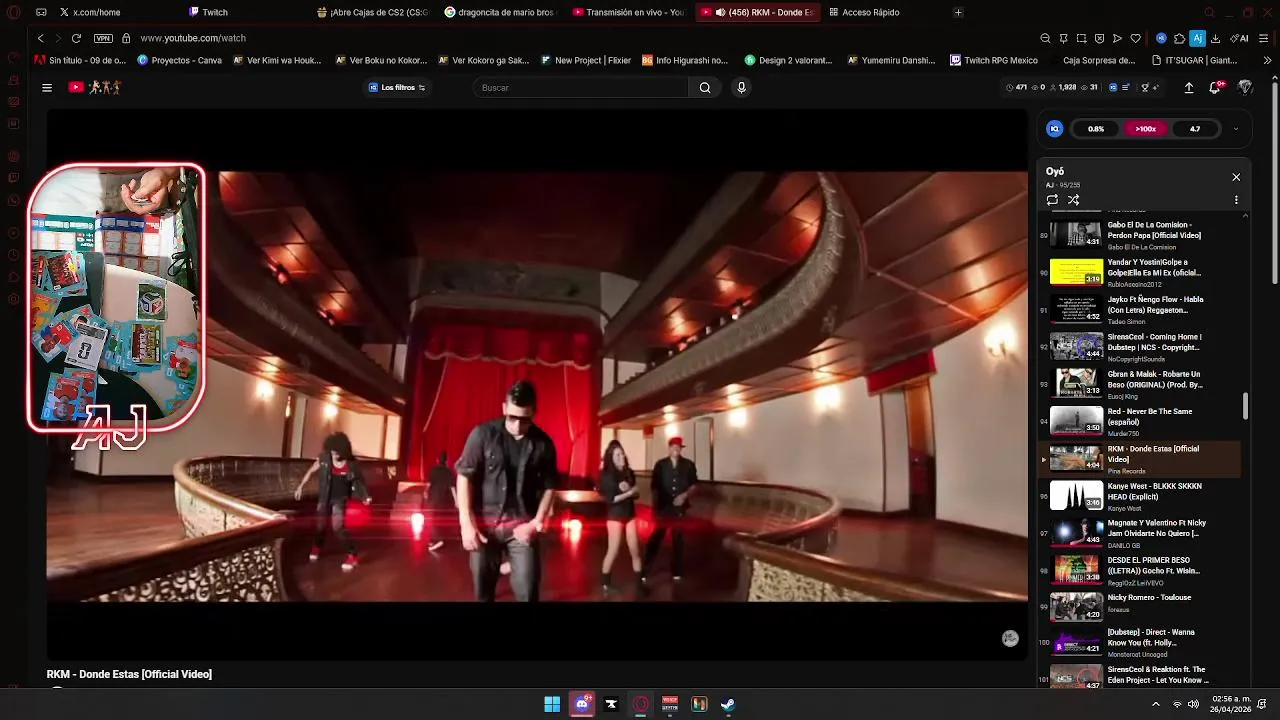Play Gabo El De La Comision playlist video
Image resolution: width=1280 pixels, height=720 pixels.
[x=1140, y=235]
